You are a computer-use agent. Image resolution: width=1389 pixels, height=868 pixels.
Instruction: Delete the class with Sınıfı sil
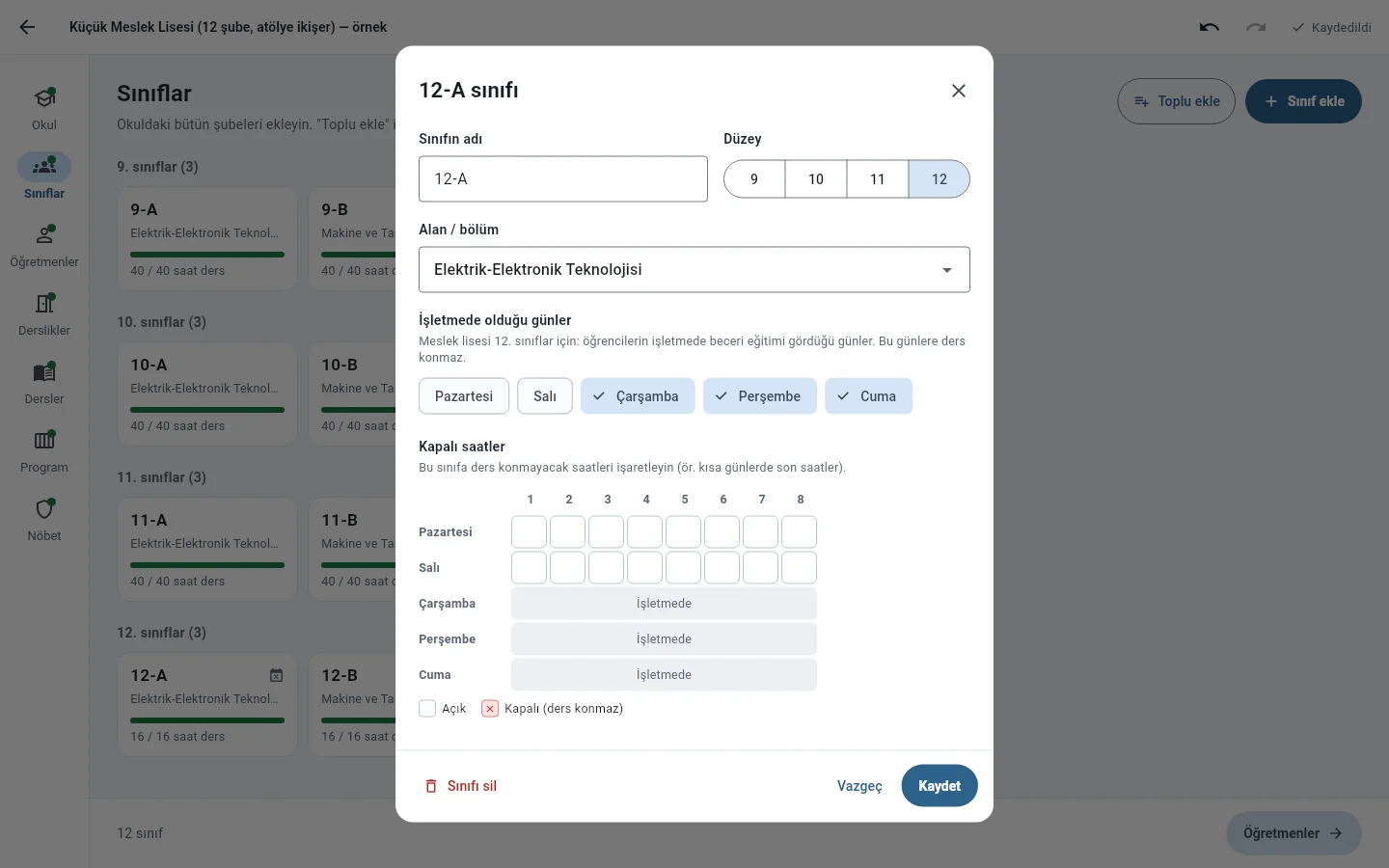[x=461, y=786]
